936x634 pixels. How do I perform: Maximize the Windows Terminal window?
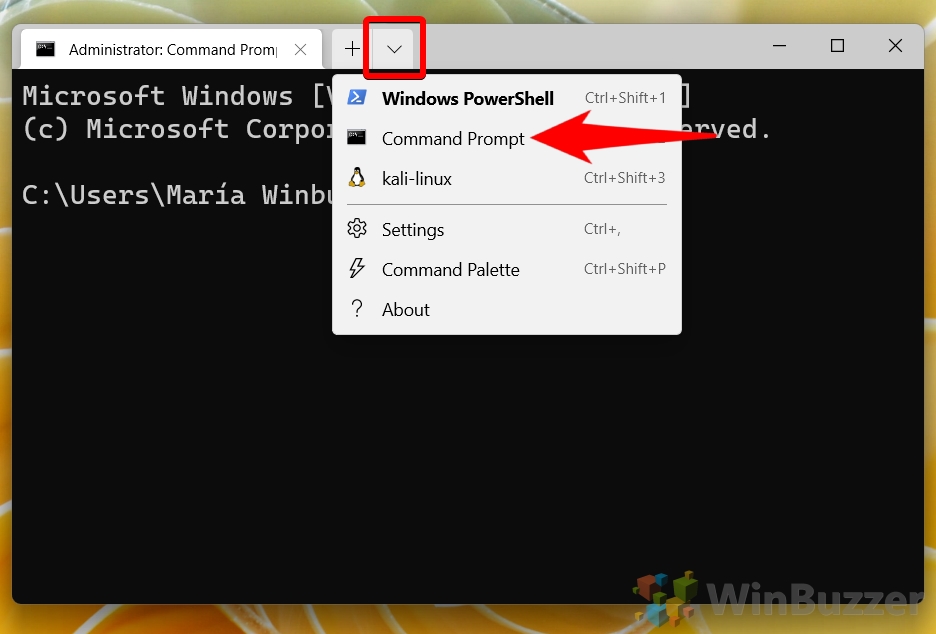[x=836, y=46]
